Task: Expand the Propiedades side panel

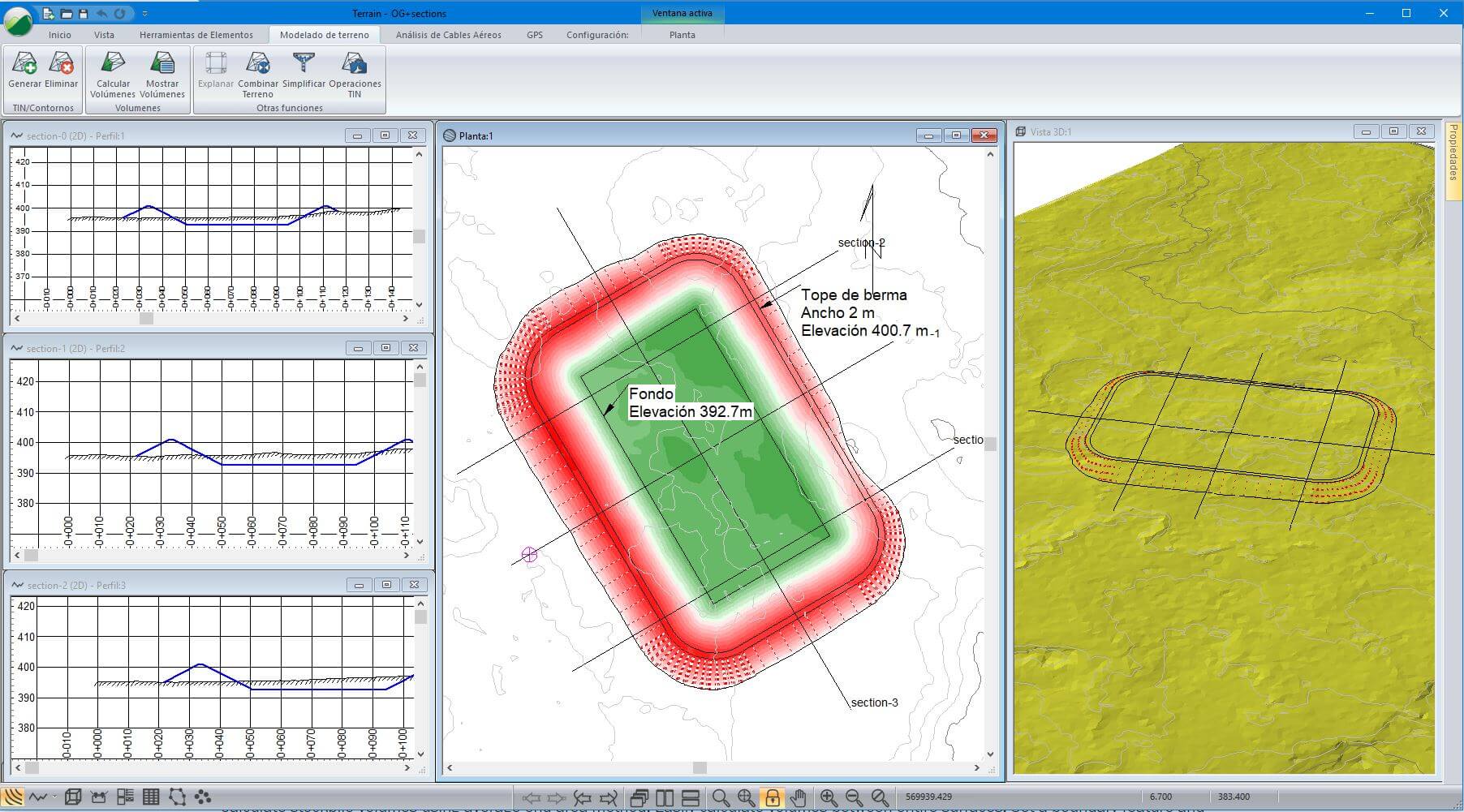Action: coord(1453,154)
